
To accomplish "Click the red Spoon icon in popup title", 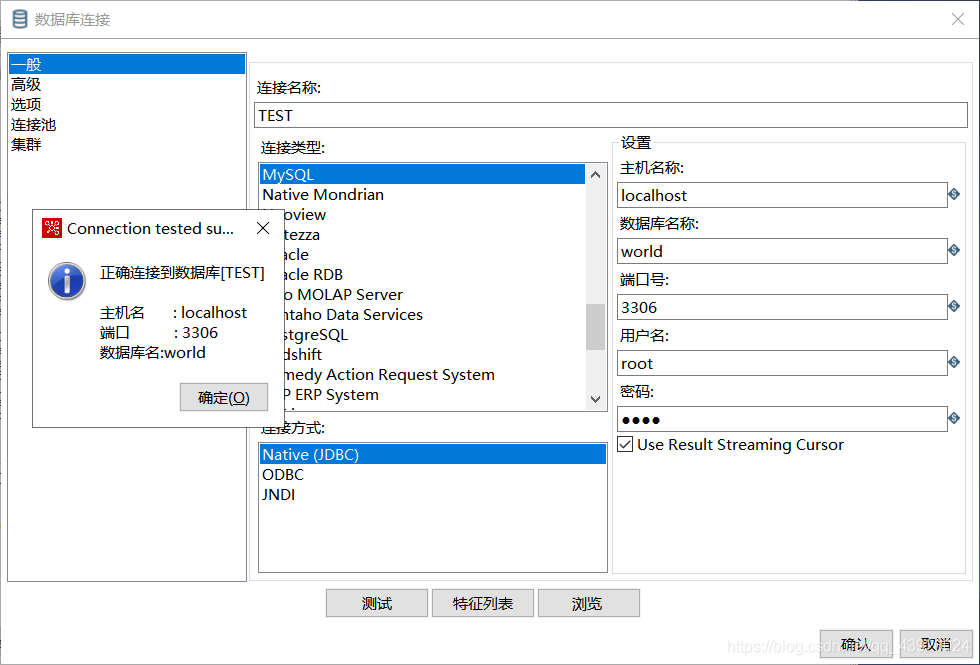I will [x=52, y=228].
